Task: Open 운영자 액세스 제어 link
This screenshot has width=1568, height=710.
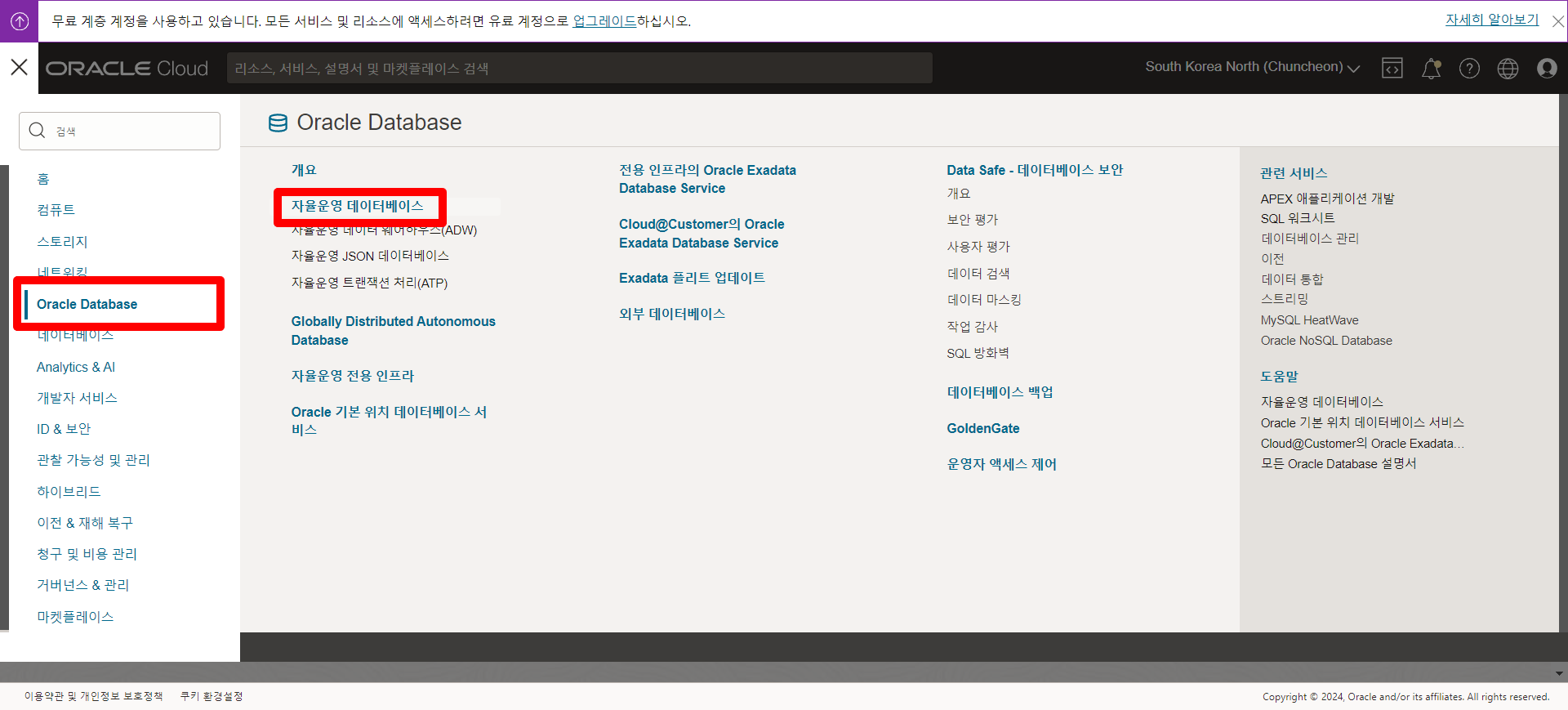Action: (1001, 464)
